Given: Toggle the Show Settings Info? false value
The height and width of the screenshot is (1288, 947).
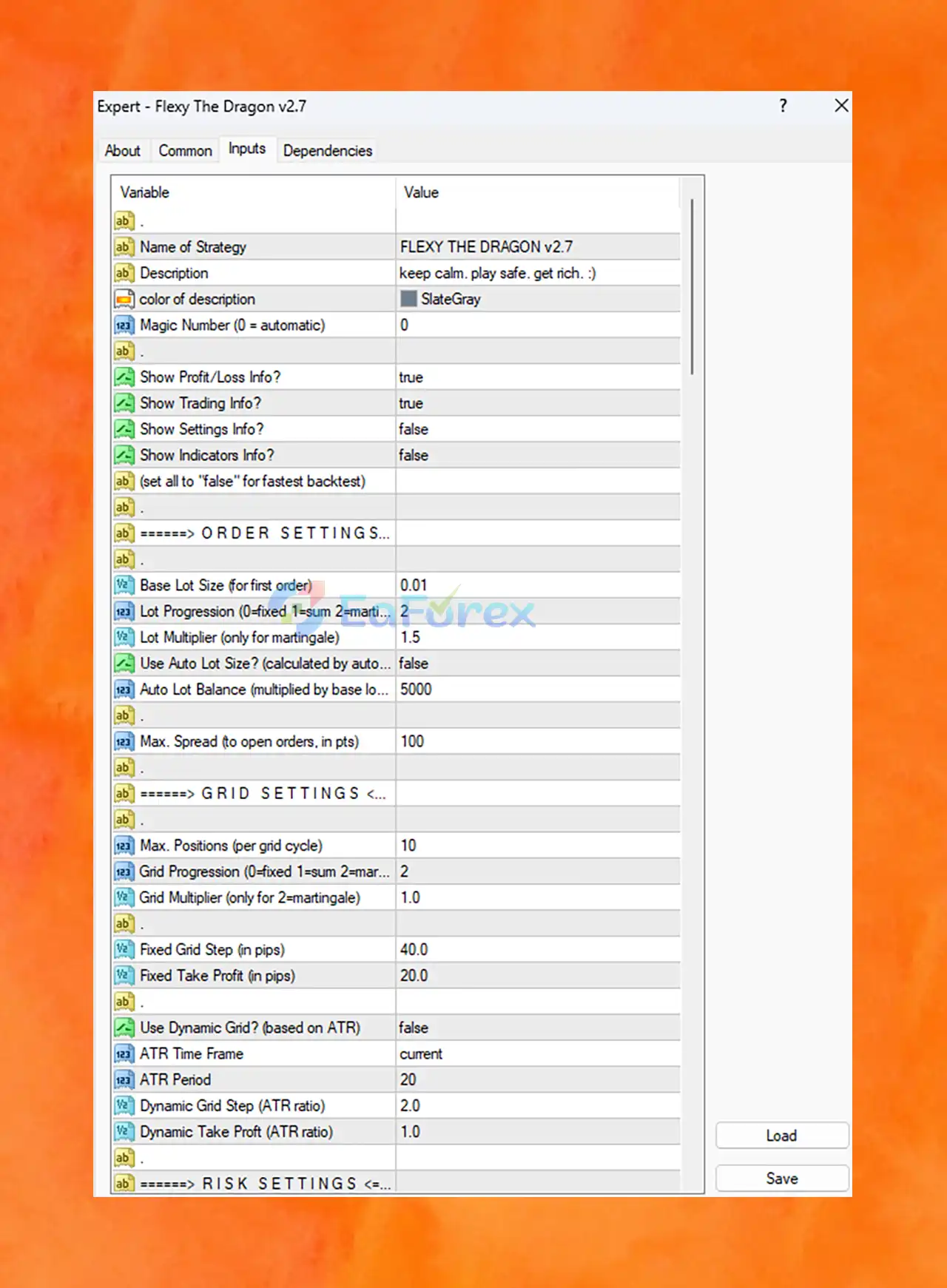Looking at the screenshot, I should [x=538, y=429].
